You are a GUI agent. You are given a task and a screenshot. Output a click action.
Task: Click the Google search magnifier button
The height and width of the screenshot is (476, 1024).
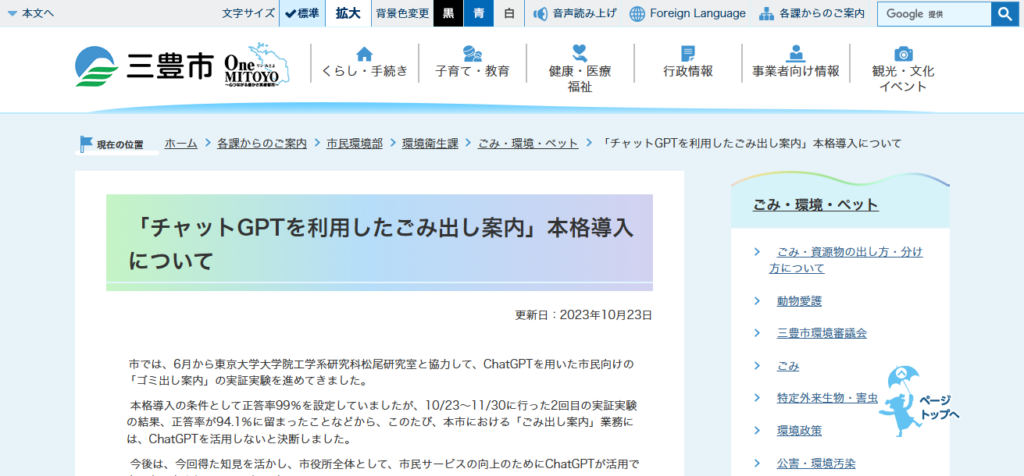1004,14
